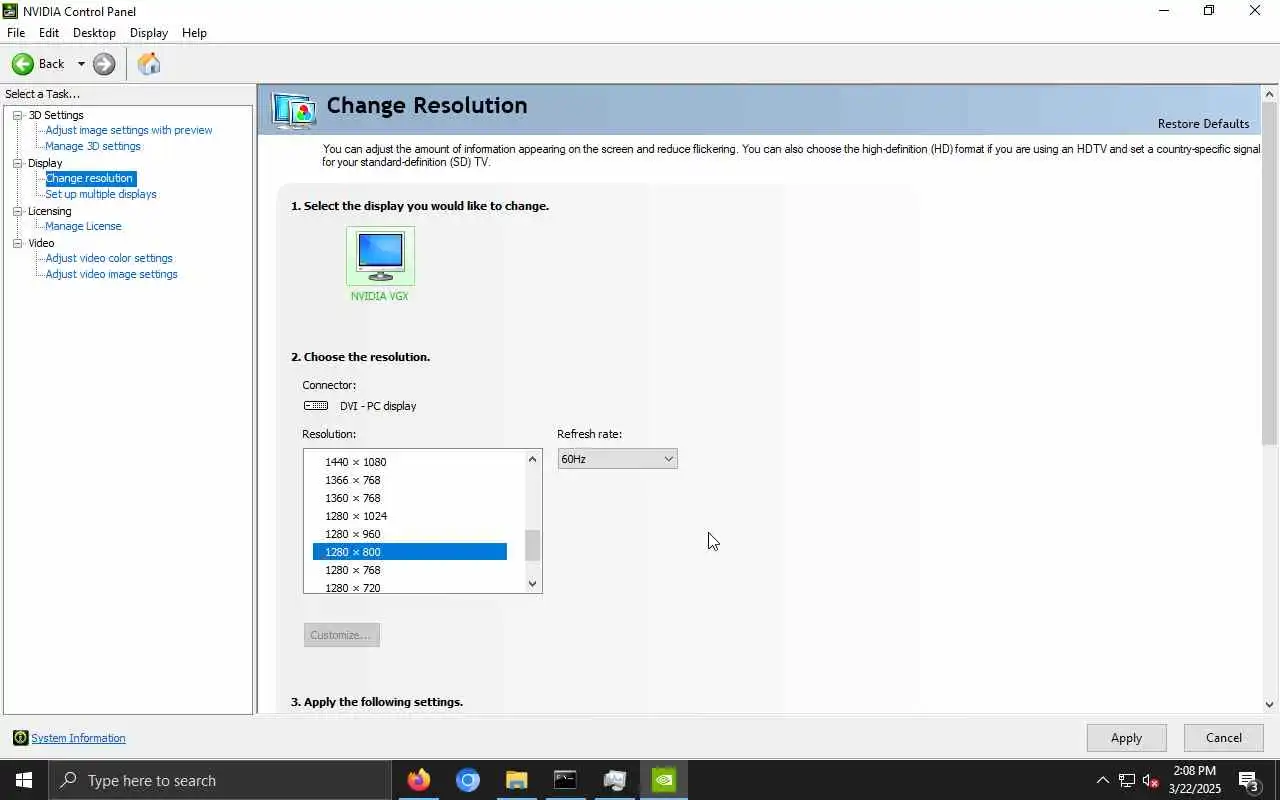Image resolution: width=1280 pixels, height=800 pixels.
Task: Open Firefox from the taskbar
Action: pyautogui.click(x=419, y=780)
